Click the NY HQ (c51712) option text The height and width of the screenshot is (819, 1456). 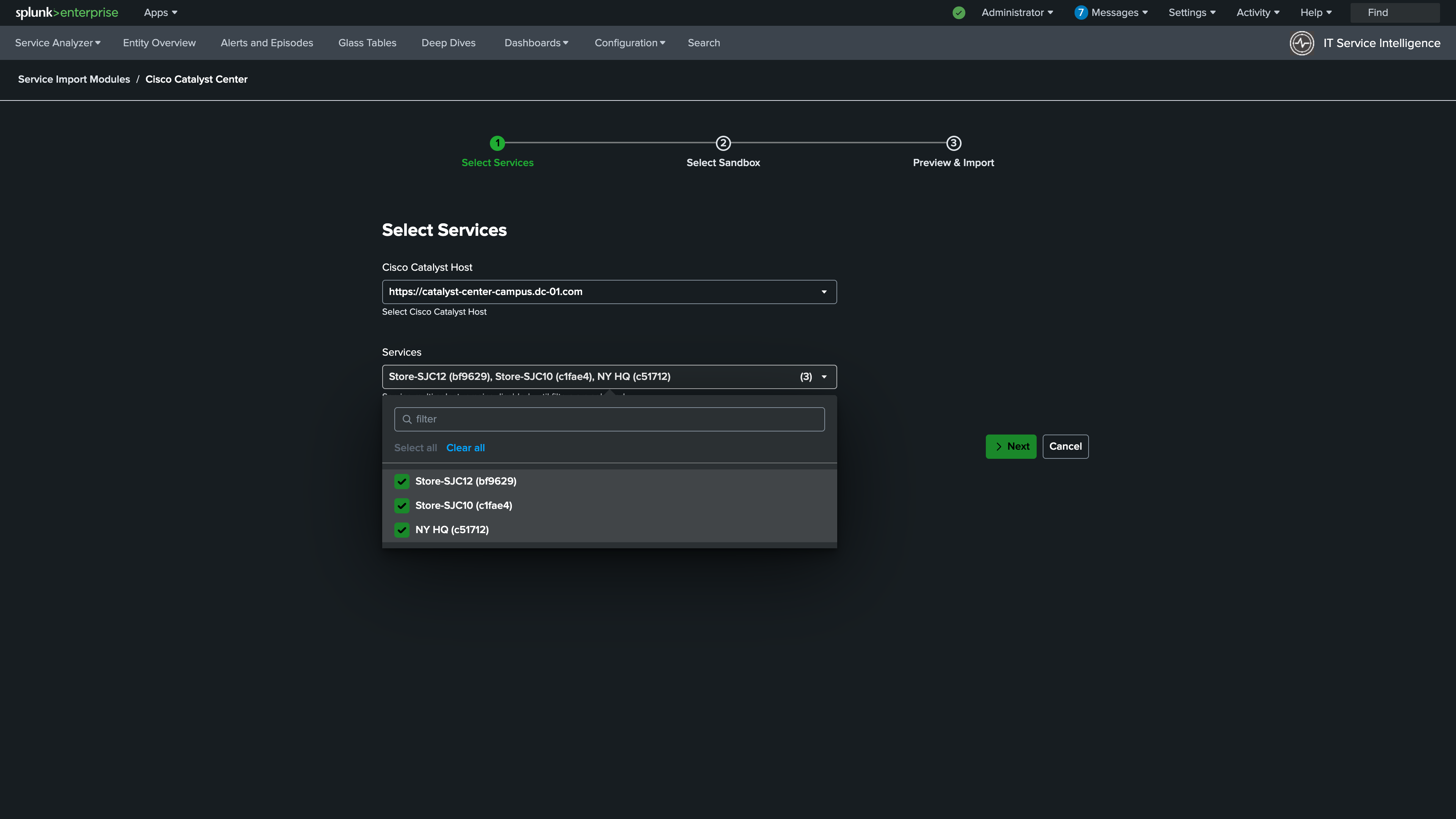452,530
